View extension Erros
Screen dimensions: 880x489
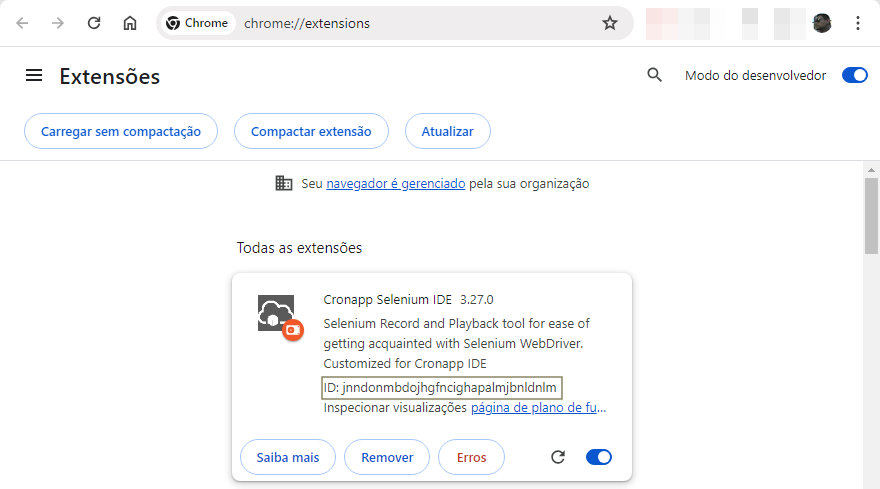pyautogui.click(x=471, y=457)
